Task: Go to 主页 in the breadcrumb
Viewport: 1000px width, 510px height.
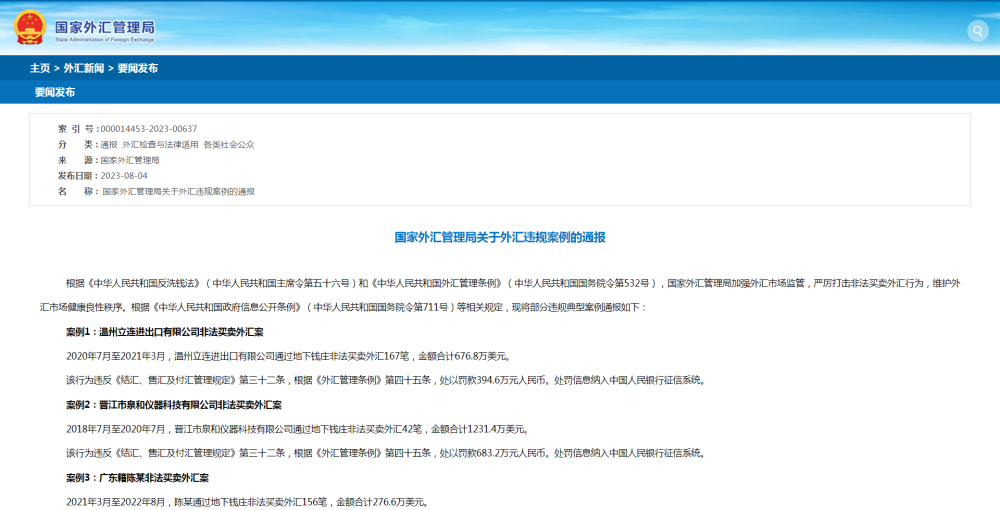Action: coord(40,68)
